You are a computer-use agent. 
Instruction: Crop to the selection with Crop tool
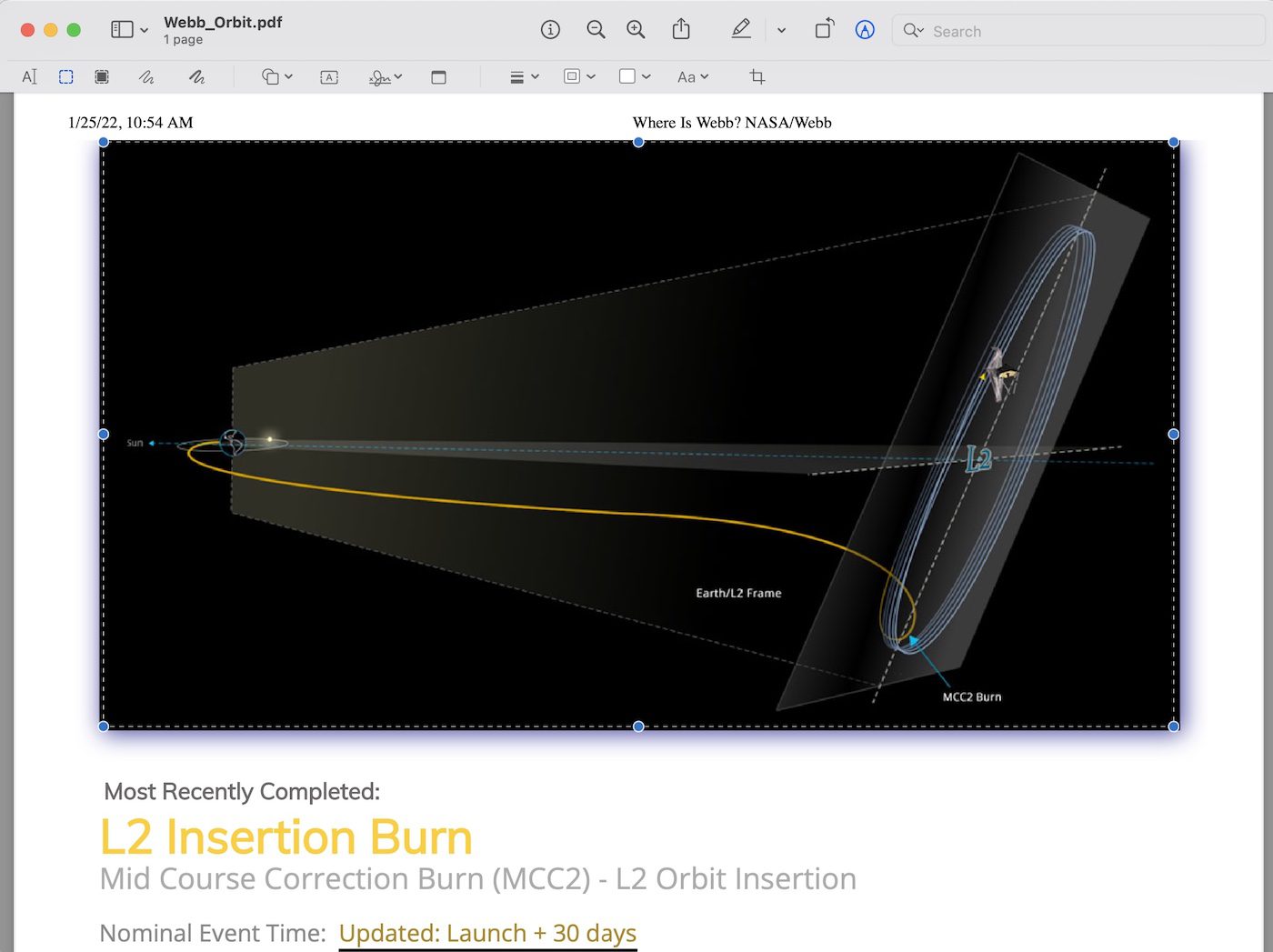757,77
